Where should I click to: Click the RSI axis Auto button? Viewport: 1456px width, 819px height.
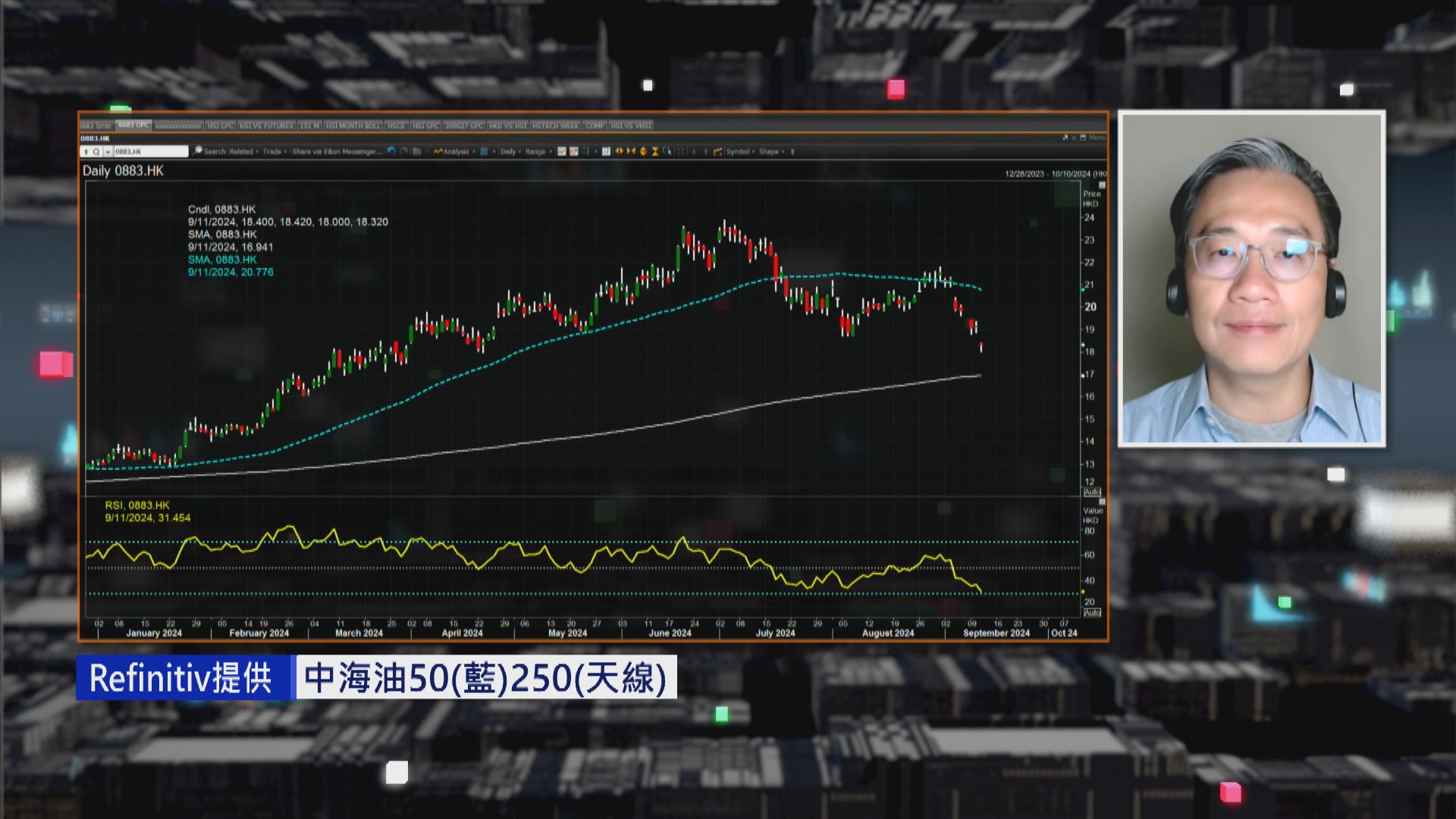click(x=1092, y=612)
